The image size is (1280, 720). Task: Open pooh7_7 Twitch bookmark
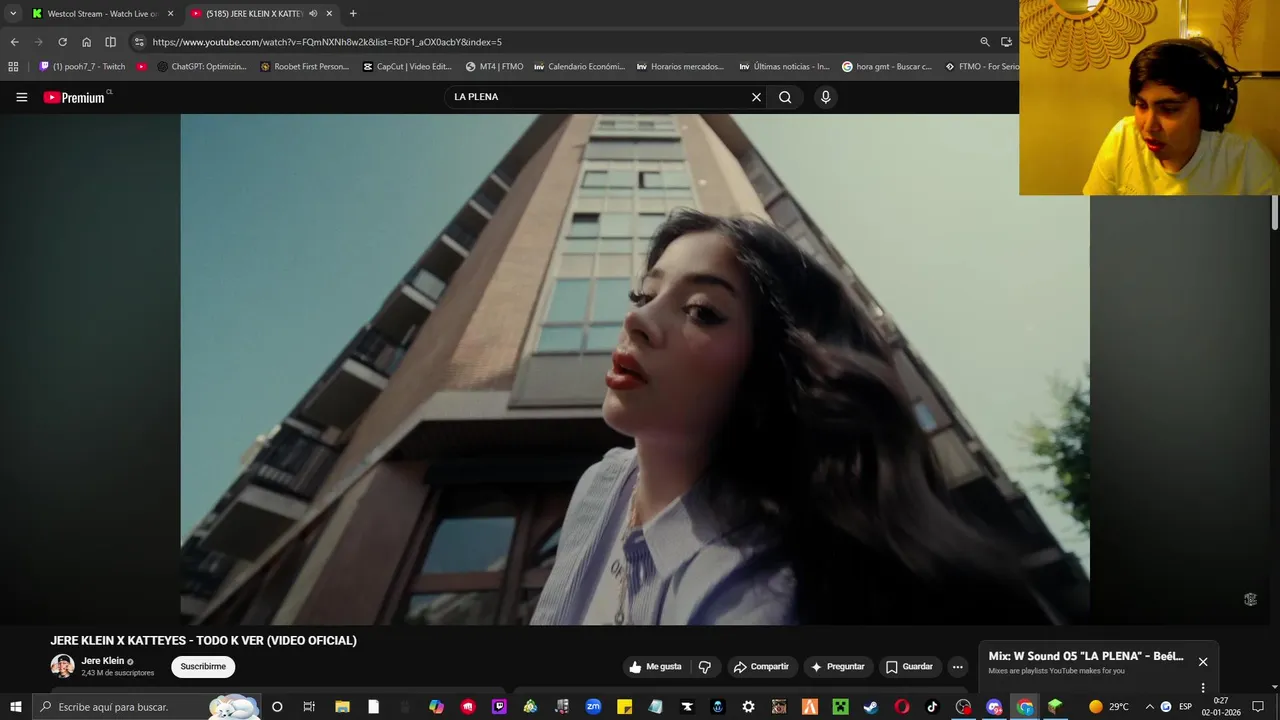83,67
